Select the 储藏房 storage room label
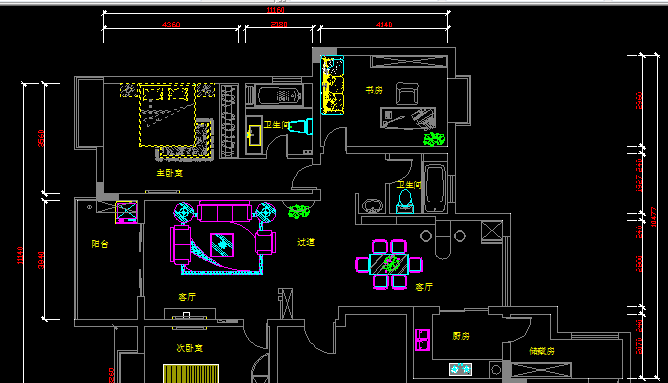 (x=542, y=351)
